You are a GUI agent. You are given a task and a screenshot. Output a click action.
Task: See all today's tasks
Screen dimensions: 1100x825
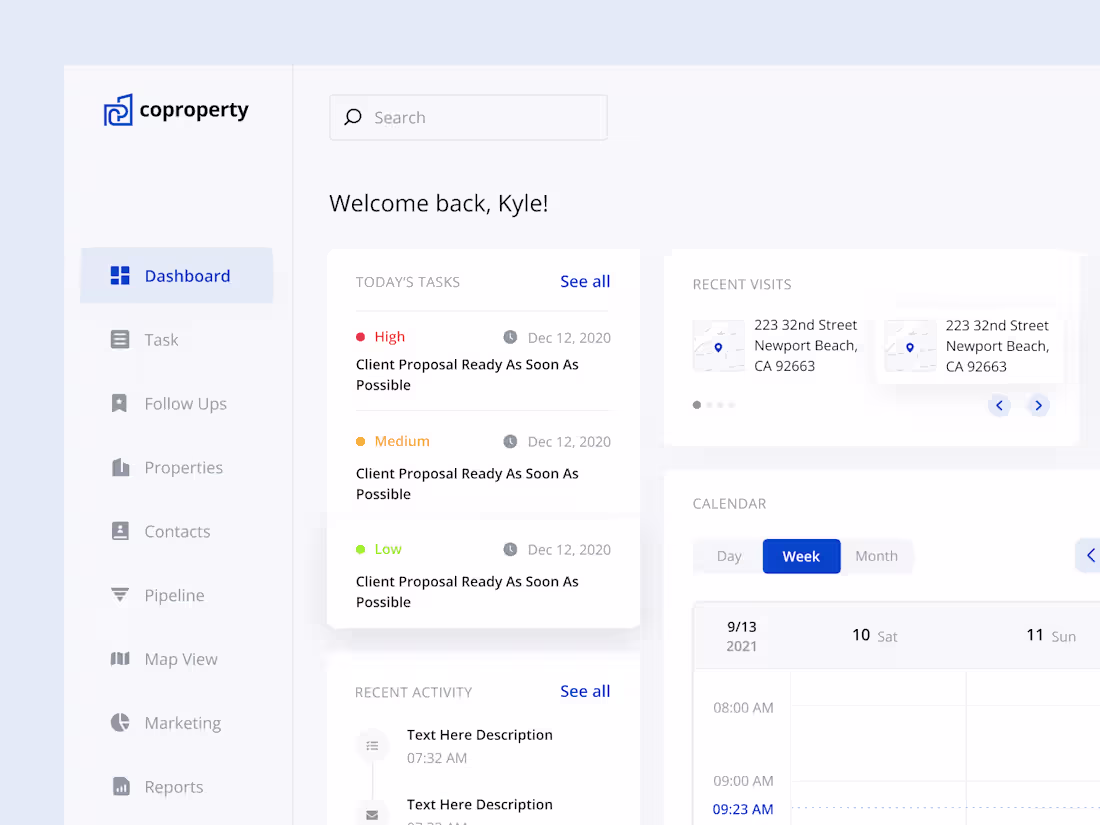click(585, 281)
